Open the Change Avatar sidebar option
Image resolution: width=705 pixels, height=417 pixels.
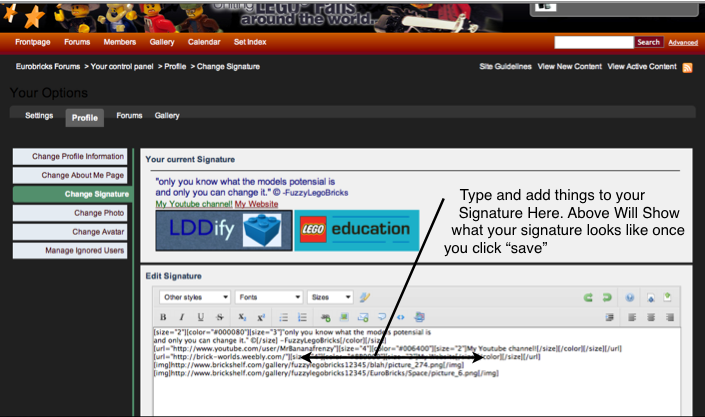pyautogui.click(x=70, y=232)
